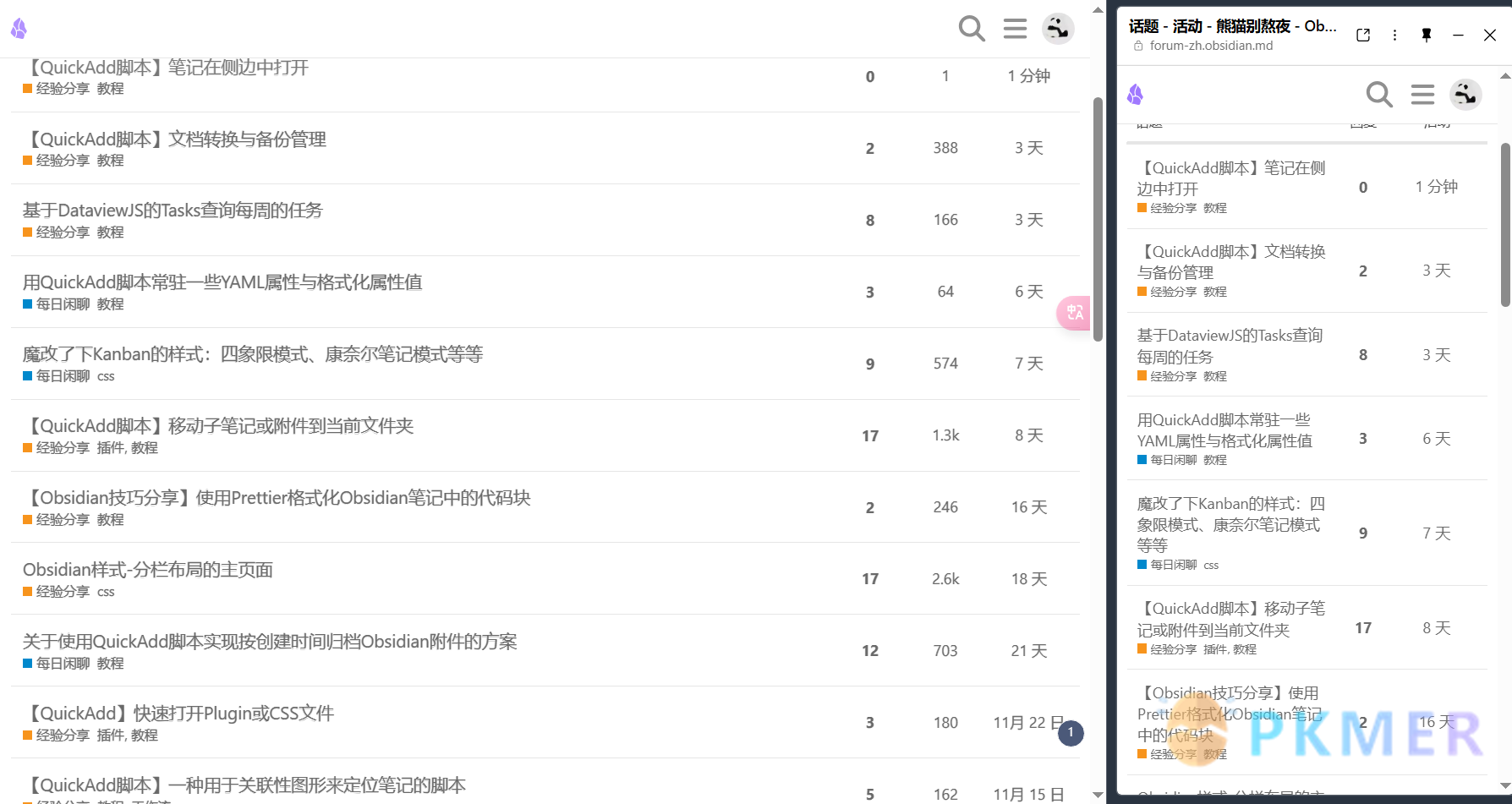Click the search icon in popup window
Screen dimensions: 1512x804
1379,94
